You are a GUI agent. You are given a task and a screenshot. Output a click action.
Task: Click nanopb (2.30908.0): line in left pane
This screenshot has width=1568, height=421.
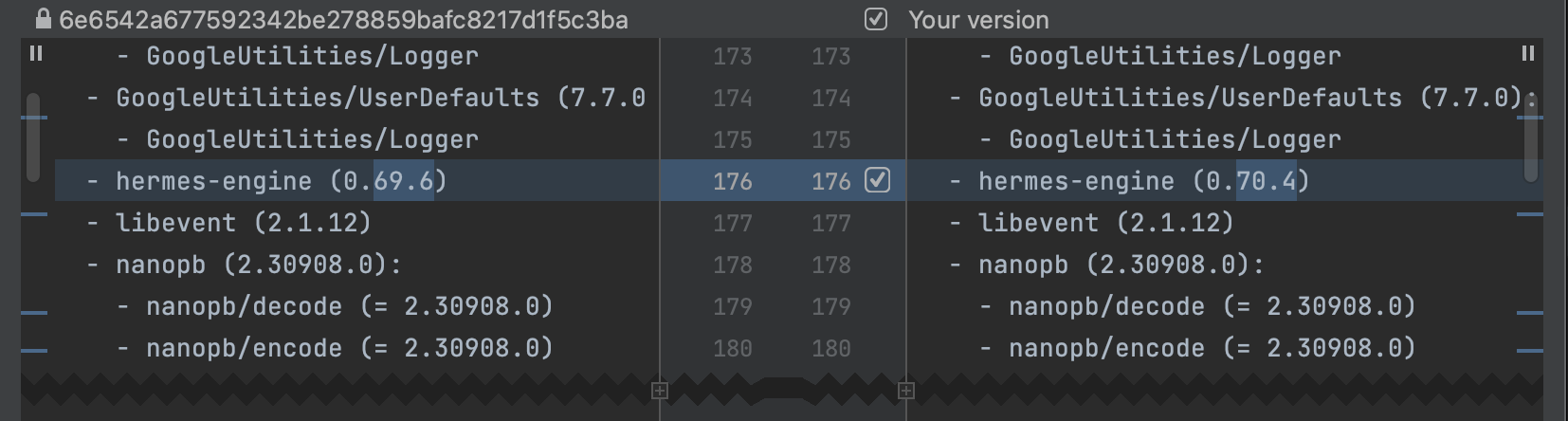pos(258,265)
